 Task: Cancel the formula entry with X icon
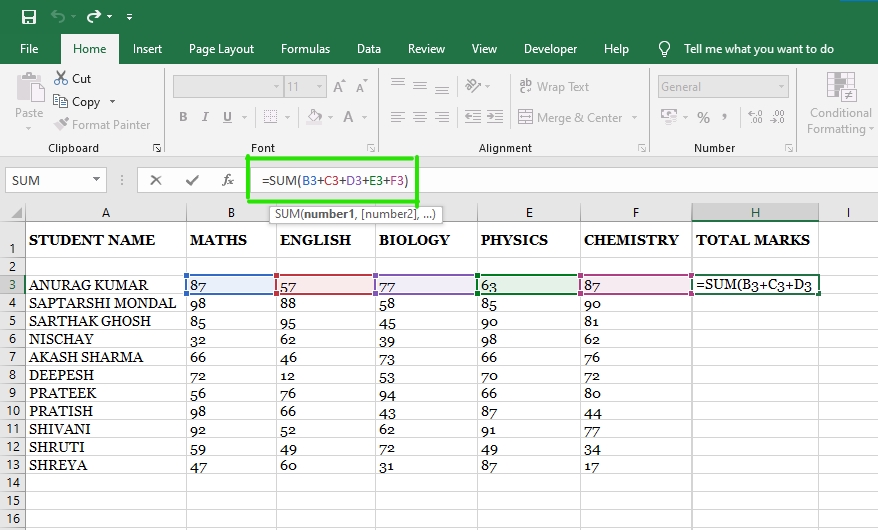point(156,181)
